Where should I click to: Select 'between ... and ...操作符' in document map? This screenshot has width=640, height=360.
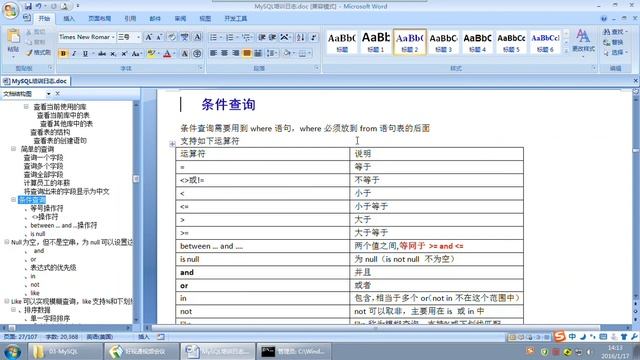[64, 225]
